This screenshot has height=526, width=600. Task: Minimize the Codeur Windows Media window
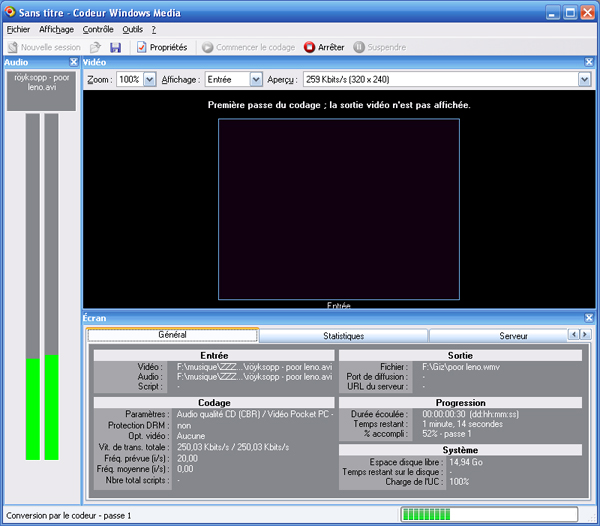[551, 13]
